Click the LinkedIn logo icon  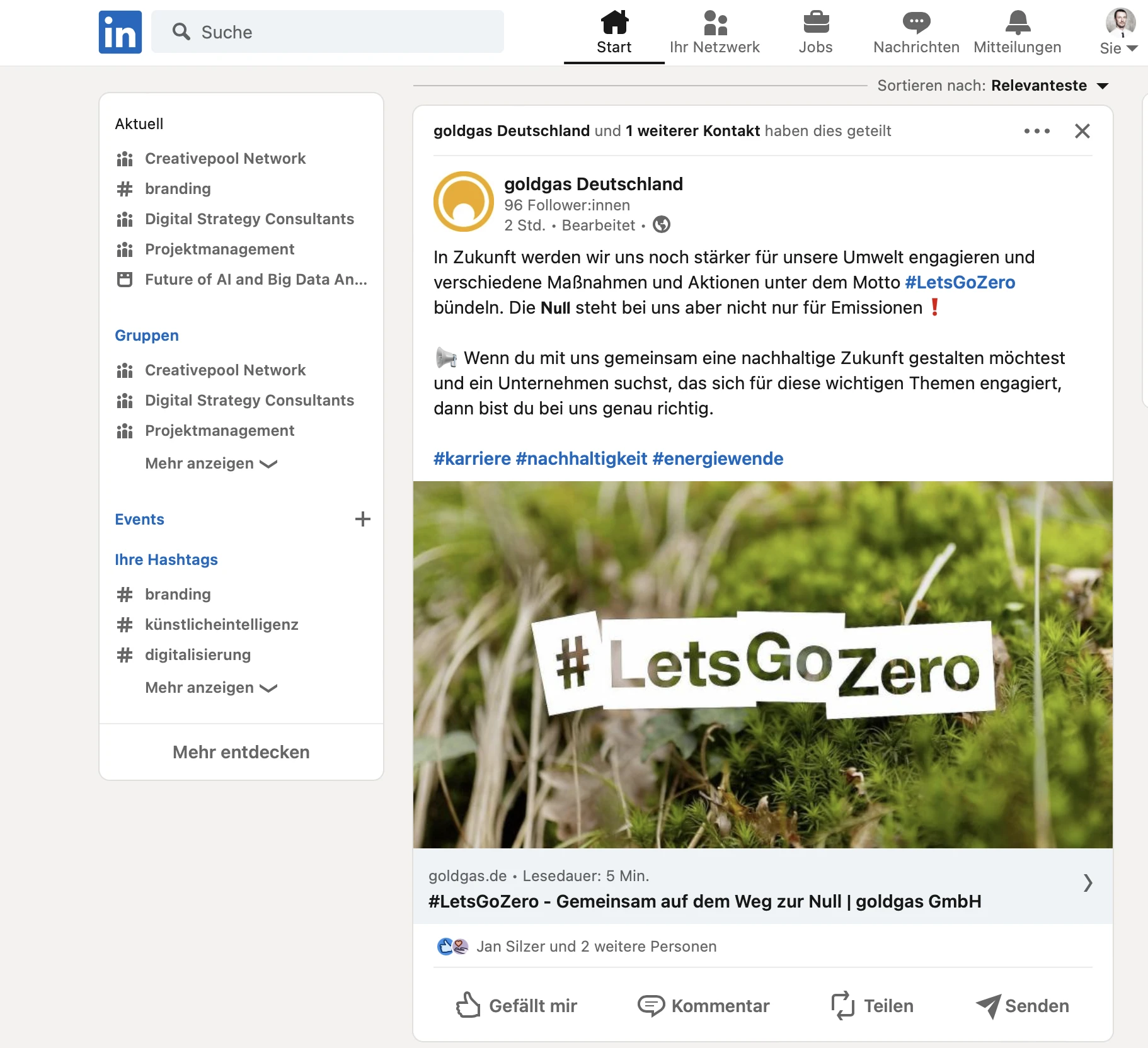click(x=120, y=32)
